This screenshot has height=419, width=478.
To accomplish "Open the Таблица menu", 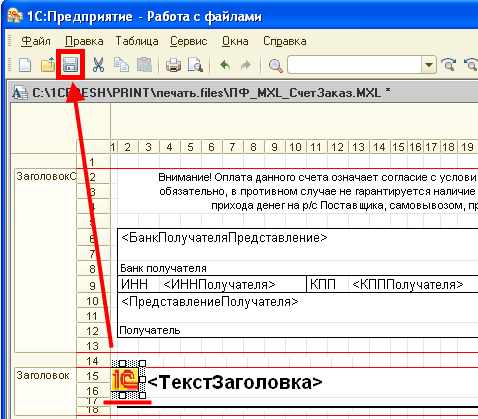I will tap(137, 41).
